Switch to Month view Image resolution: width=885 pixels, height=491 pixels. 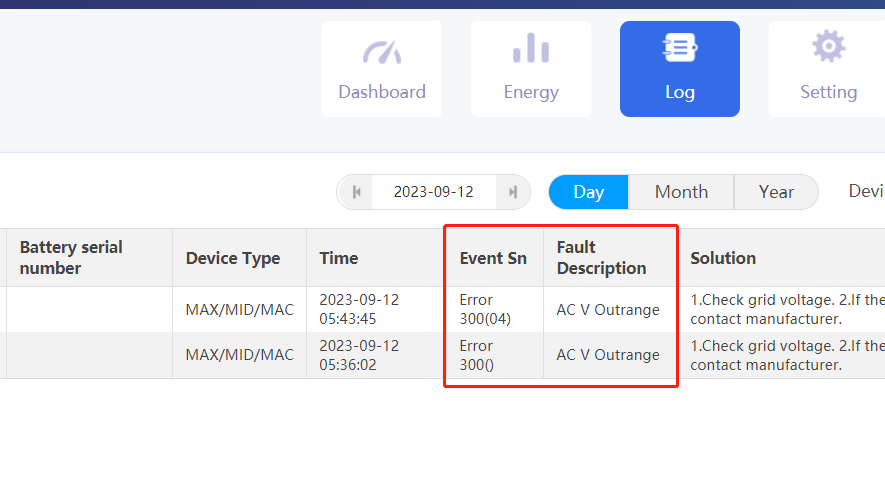681,192
